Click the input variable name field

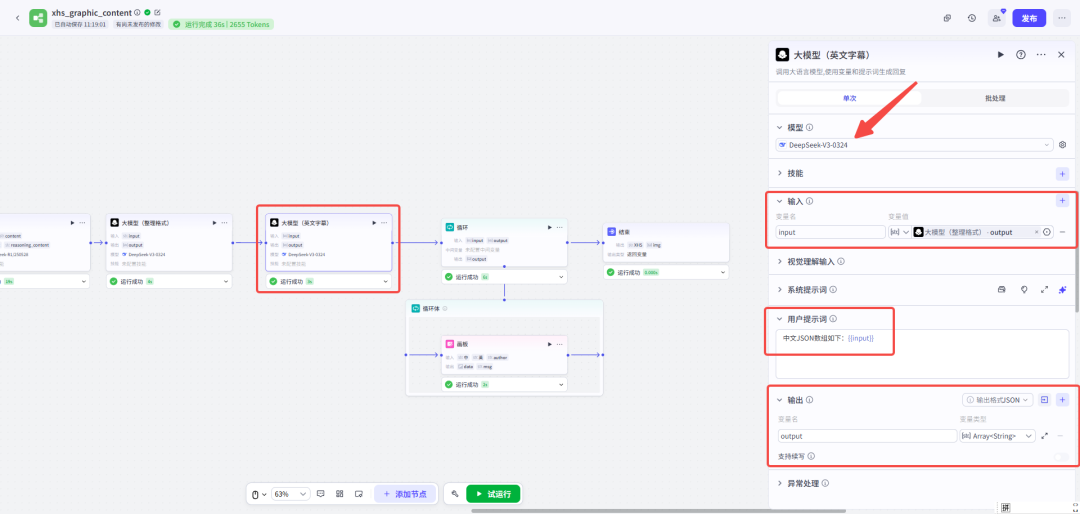coord(831,232)
